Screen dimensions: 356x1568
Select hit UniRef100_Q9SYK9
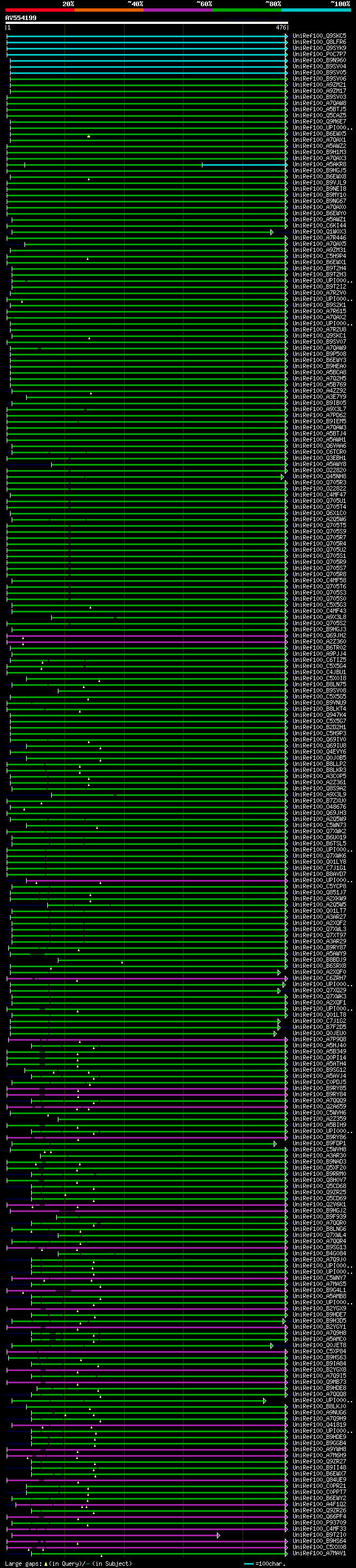click(x=319, y=48)
